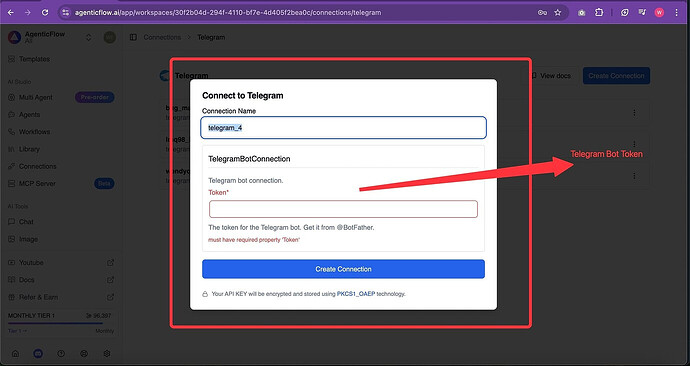Toggle the sidebar panel icon near Connections

click(x=133, y=37)
